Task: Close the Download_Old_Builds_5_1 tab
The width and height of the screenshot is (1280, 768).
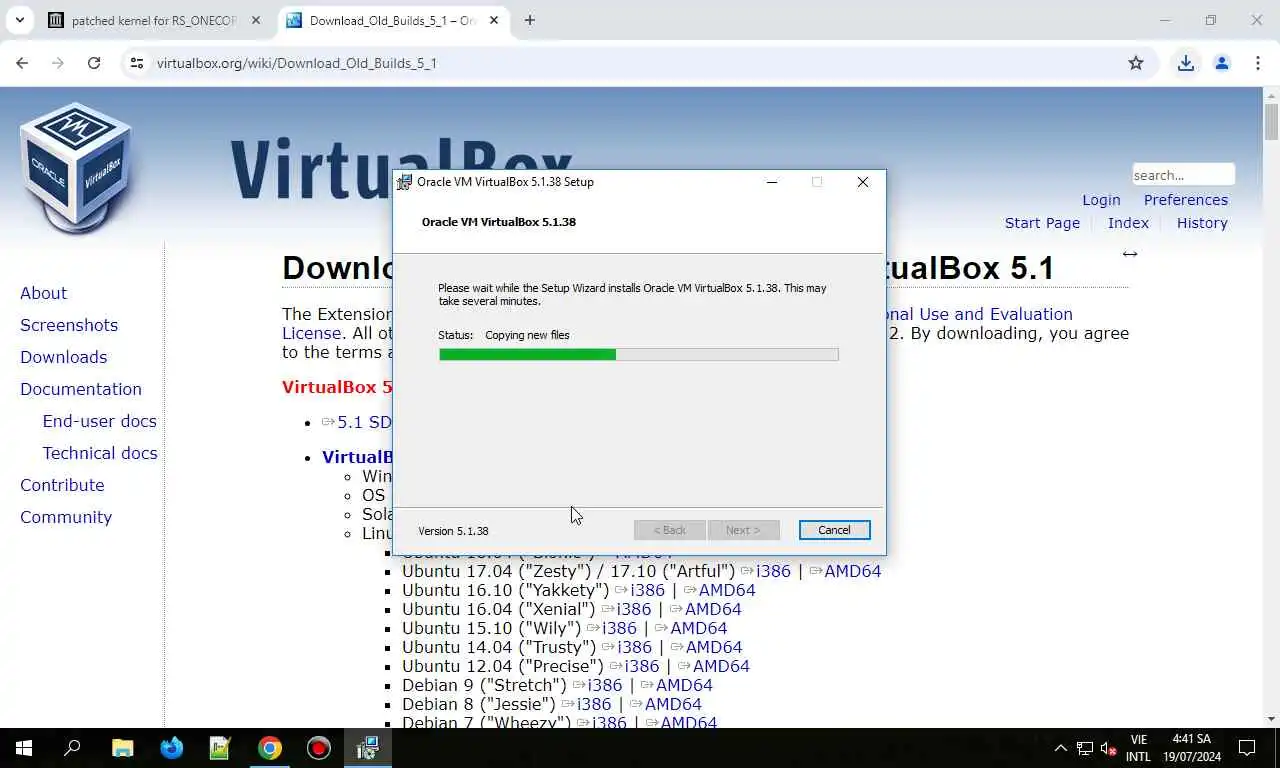Action: pos(494,20)
